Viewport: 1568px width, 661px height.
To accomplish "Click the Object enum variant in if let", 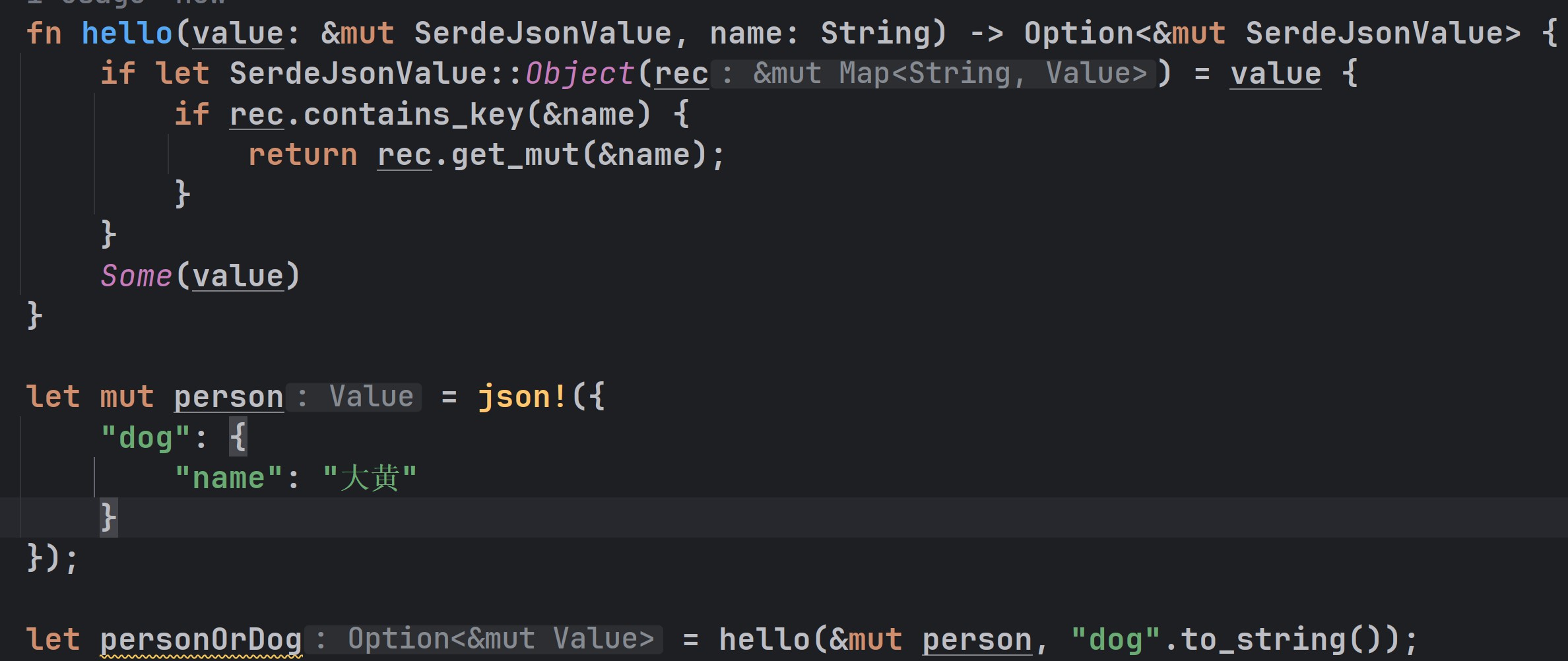I will (x=579, y=73).
